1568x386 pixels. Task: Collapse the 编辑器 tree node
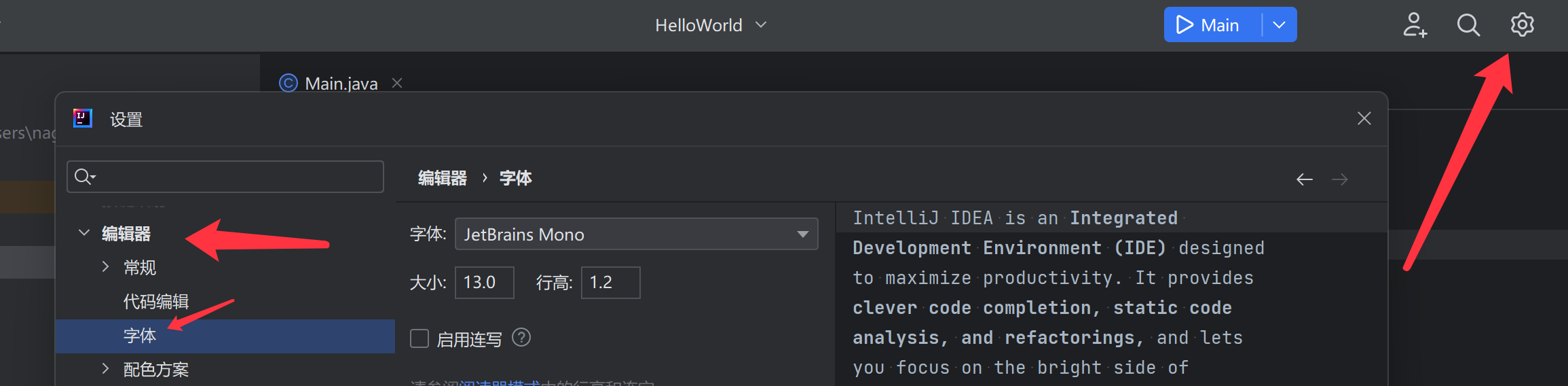[x=84, y=233]
